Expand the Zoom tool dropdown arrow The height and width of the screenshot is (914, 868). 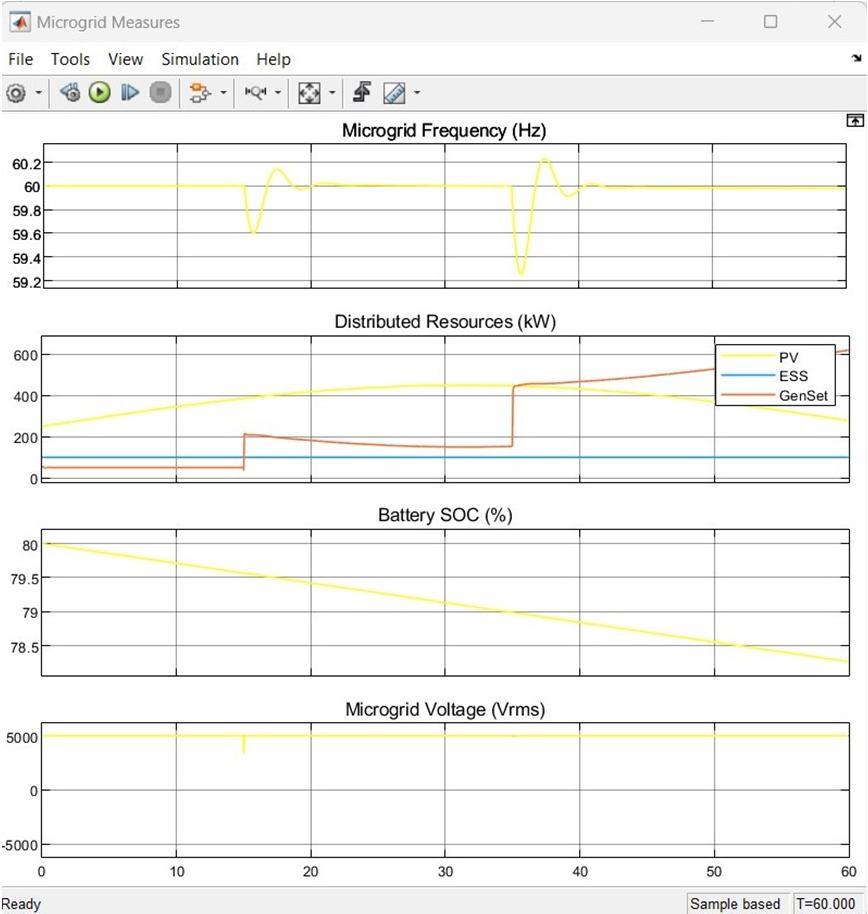pyautogui.click(x=278, y=93)
